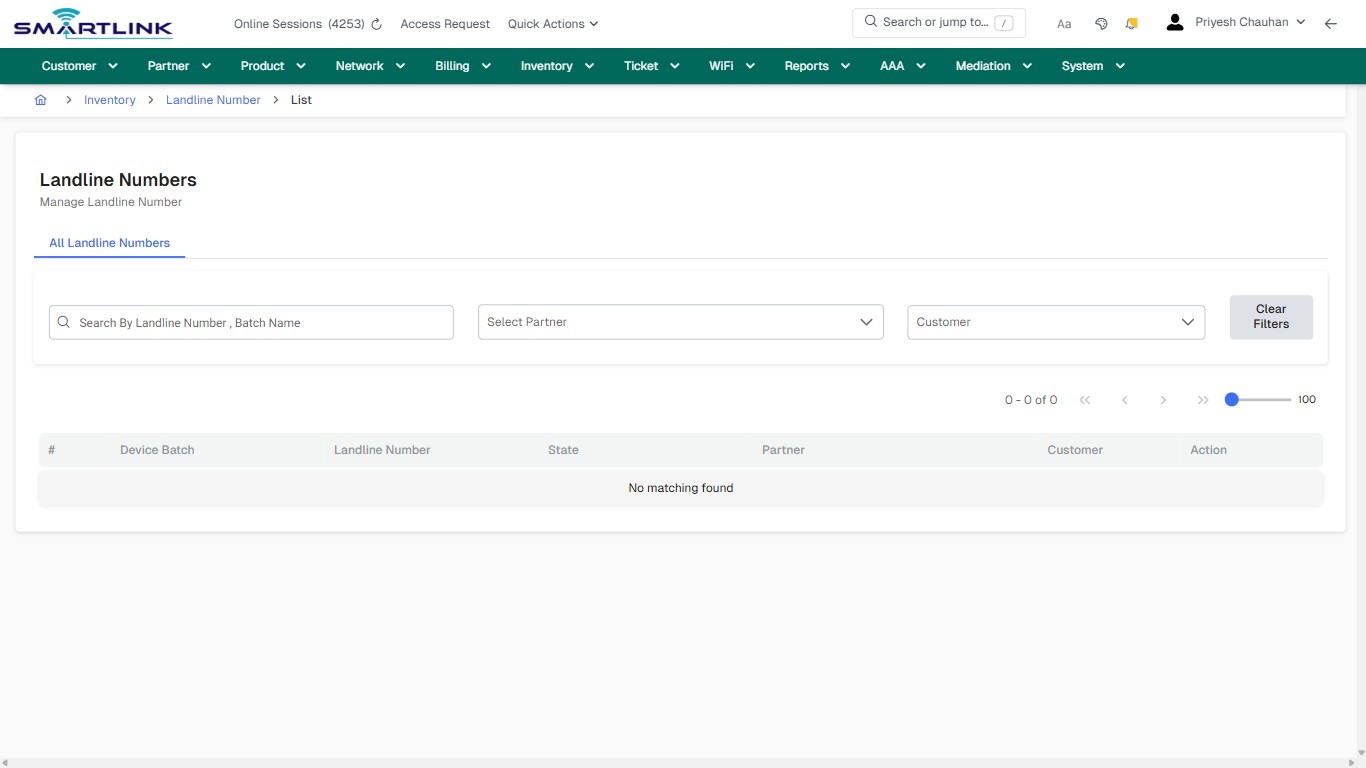1366x768 pixels.
Task: Expand the Select Partner dropdown
Action: (680, 322)
